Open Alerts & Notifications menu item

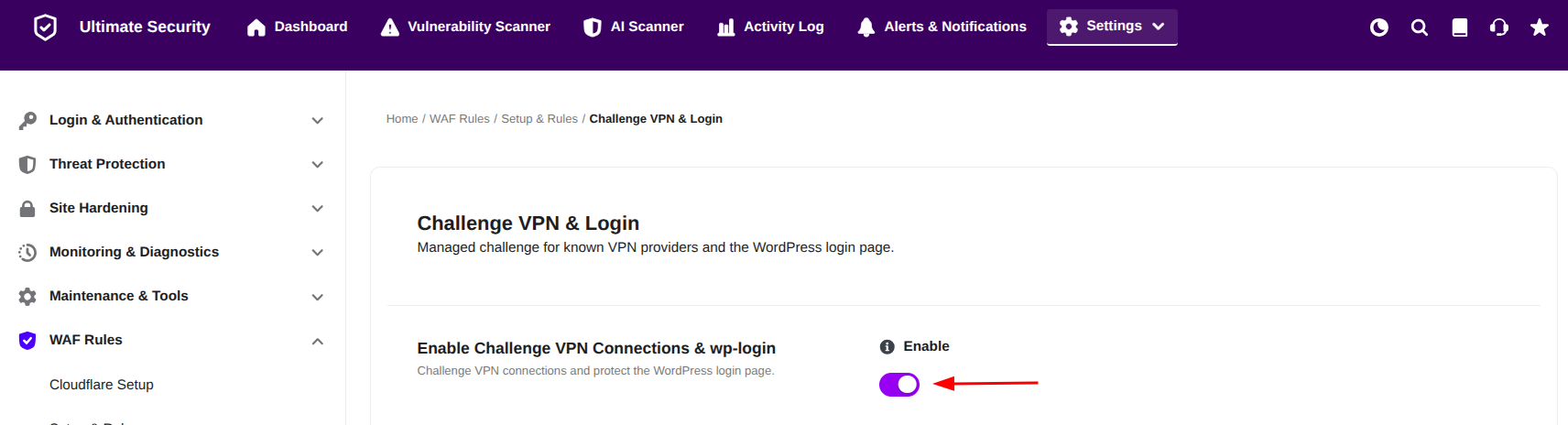tap(942, 27)
